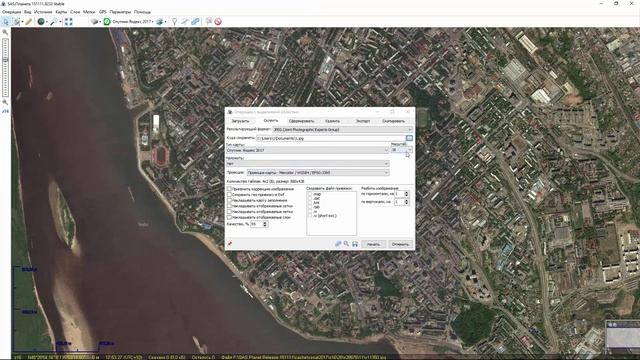Viewport: 640px width, 360px height.
Task: Open the Карты menu
Action: [61, 12]
